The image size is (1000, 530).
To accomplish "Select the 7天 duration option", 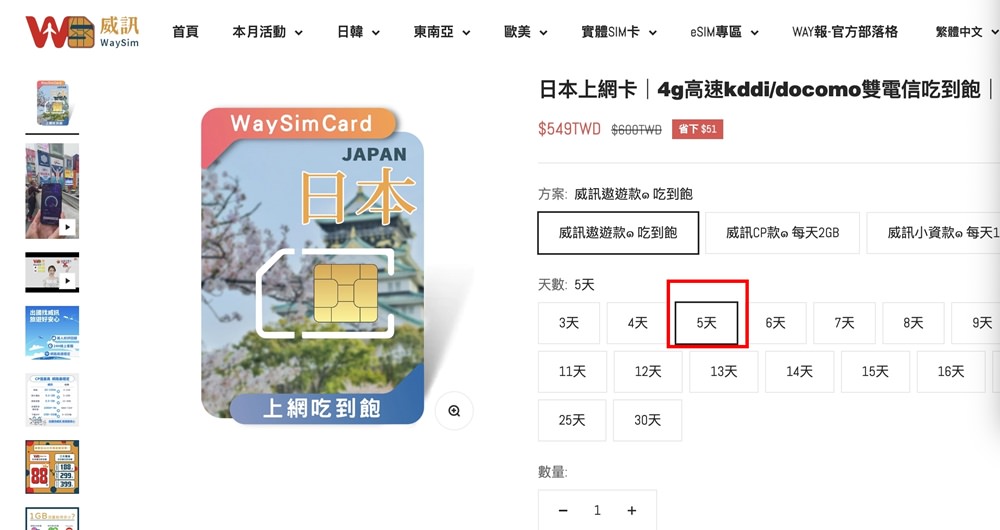I will (x=844, y=323).
